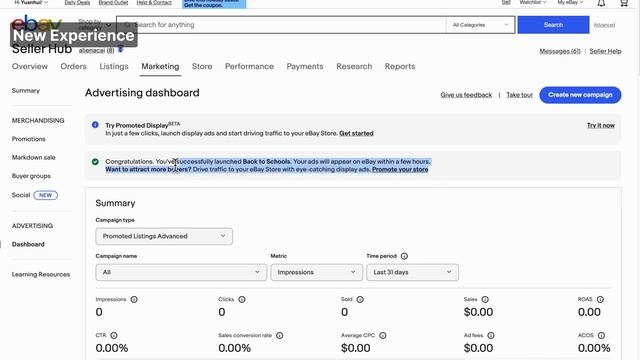Click the Take tour link

tap(520, 95)
